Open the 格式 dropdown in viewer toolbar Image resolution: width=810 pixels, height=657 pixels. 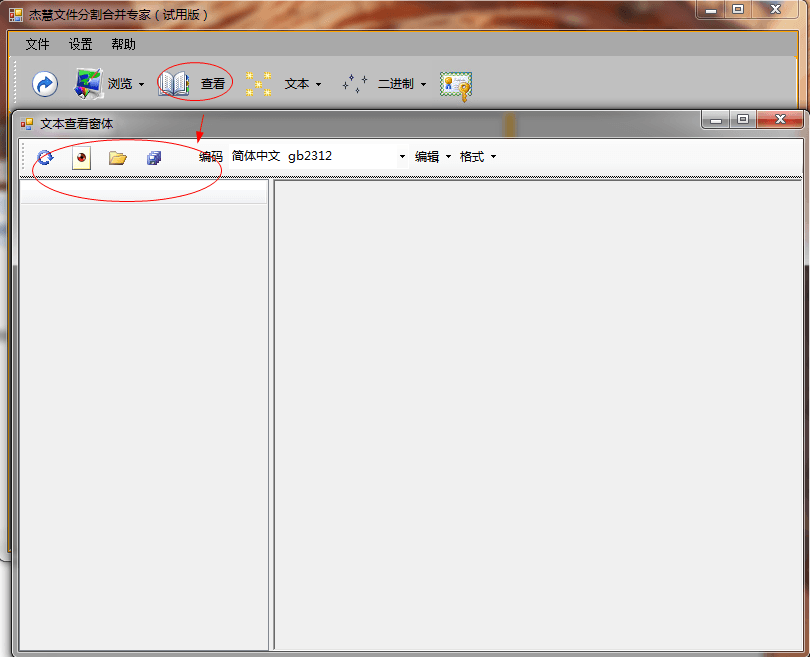click(478, 157)
